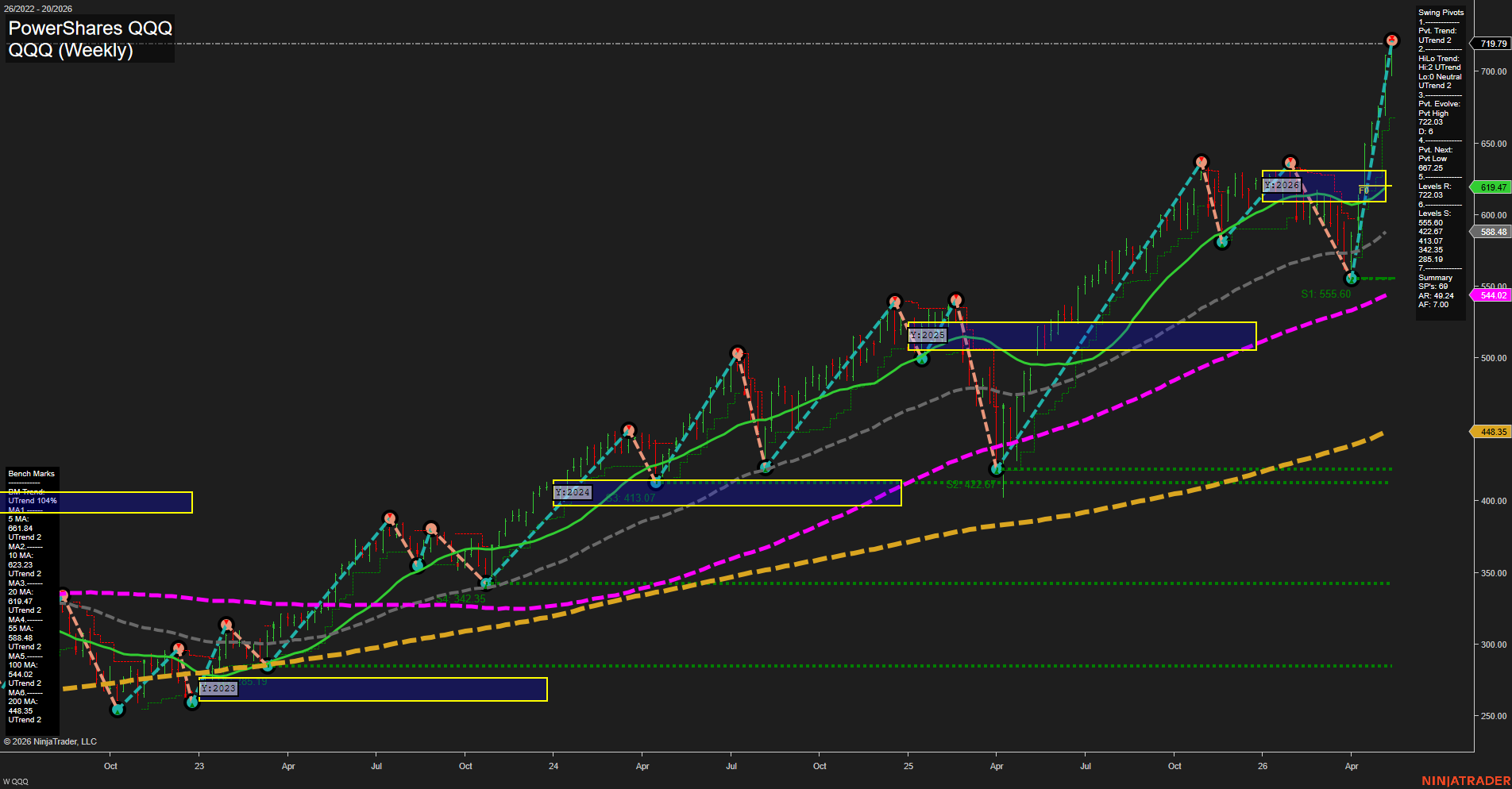Click the Levels R: label
1512x789 pixels.
(1434, 187)
